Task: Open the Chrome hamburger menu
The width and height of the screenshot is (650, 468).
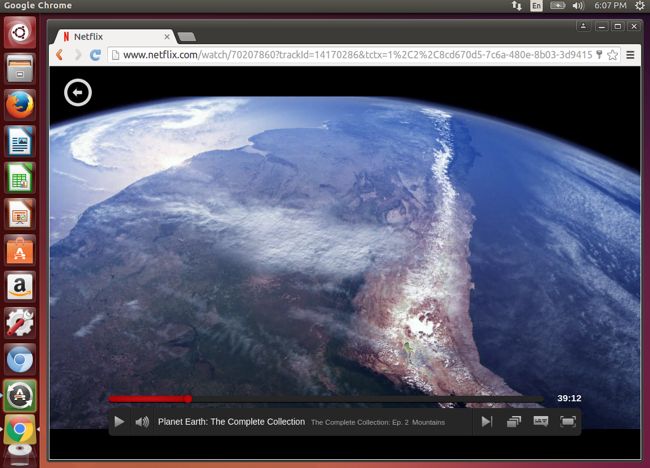Action: (630, 55)
